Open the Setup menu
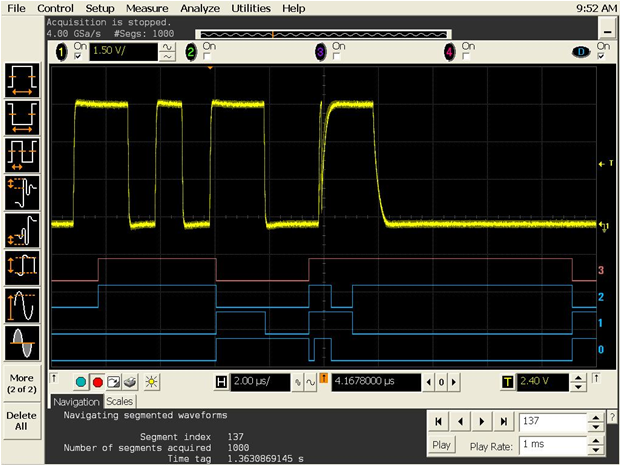This screenshot has width=620, height=465. point(100,8)
